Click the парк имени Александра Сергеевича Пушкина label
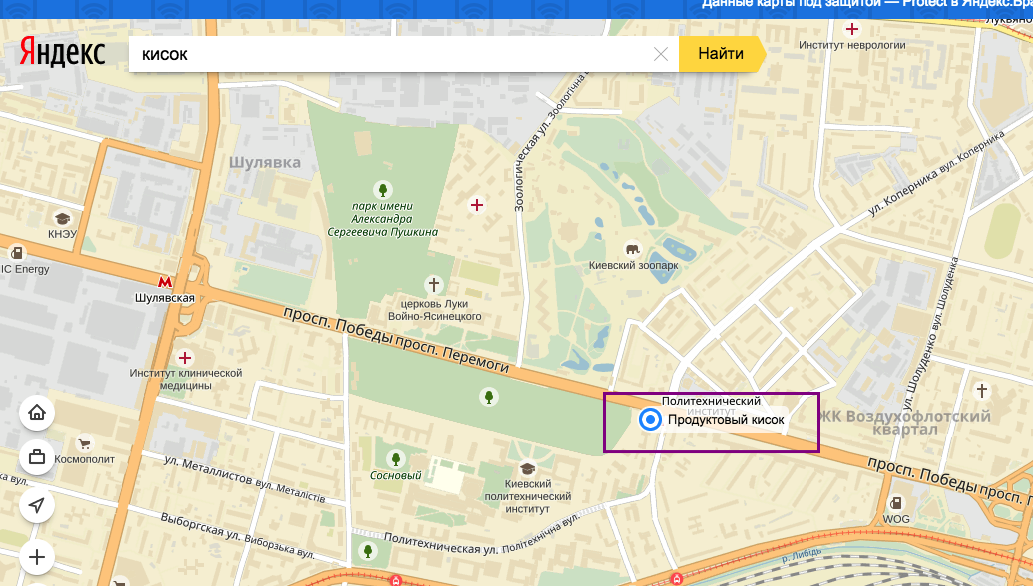This screenshot has width=1033, height=586. click(383, 219)
